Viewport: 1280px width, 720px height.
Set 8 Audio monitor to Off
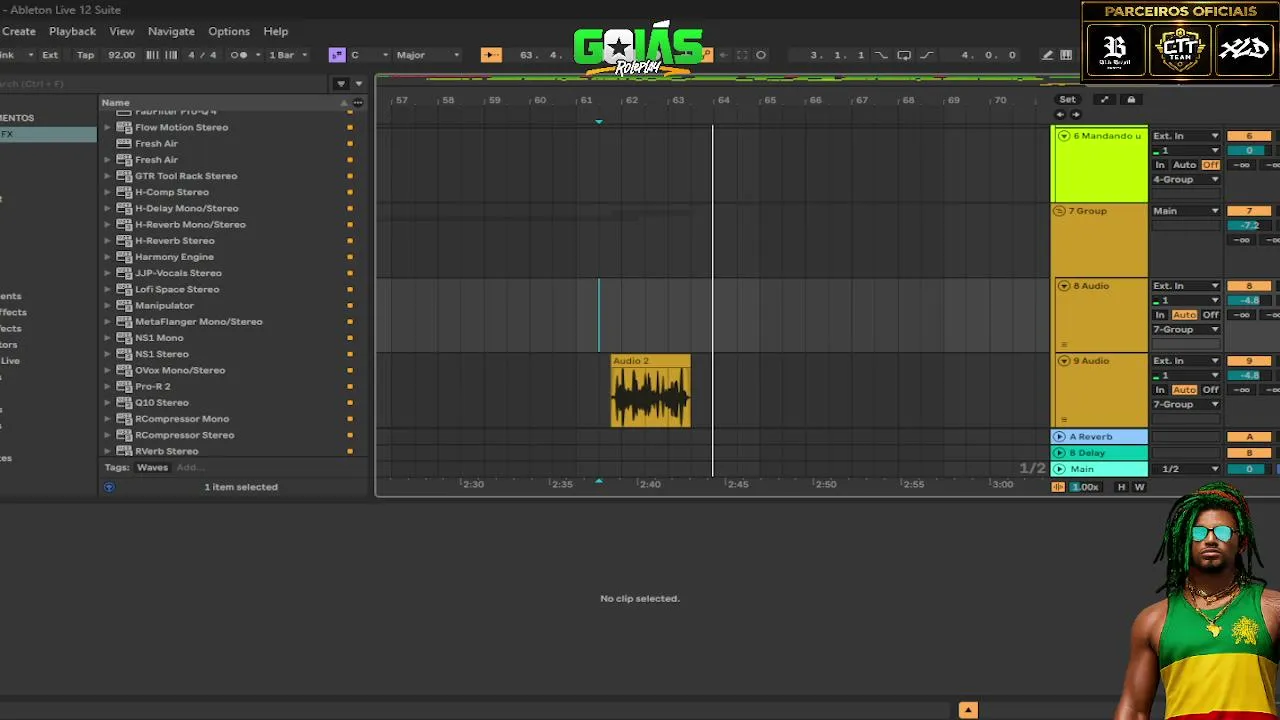1211,315
